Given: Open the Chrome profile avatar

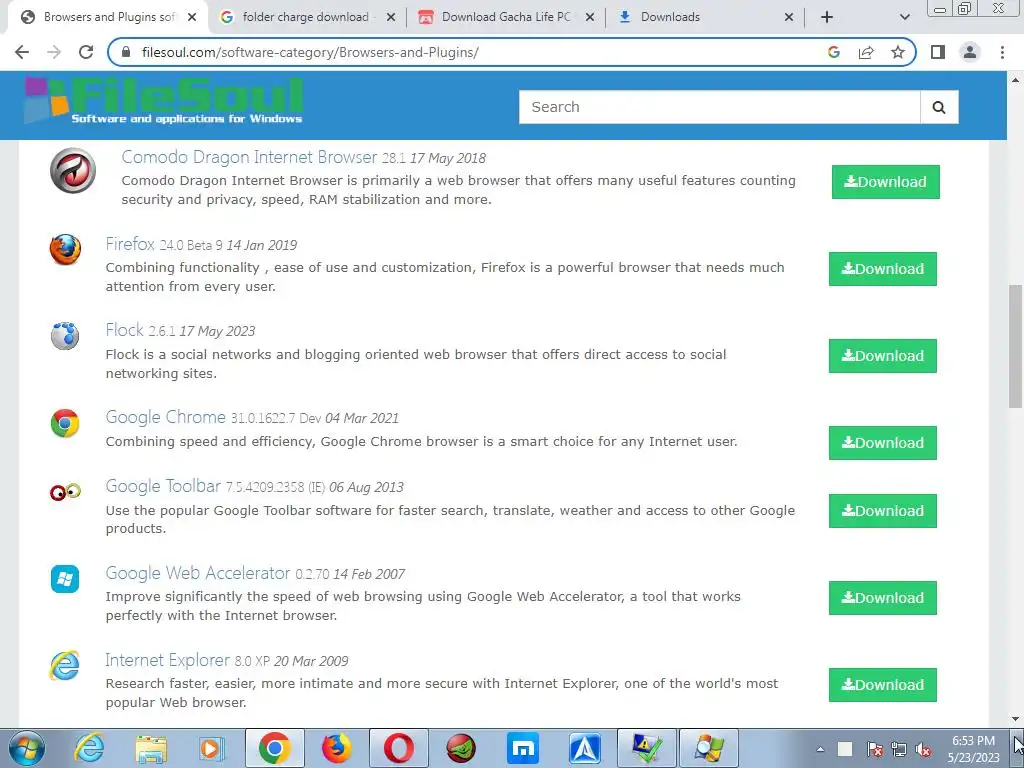Looking at the screenshot, I should coord(970,52).
